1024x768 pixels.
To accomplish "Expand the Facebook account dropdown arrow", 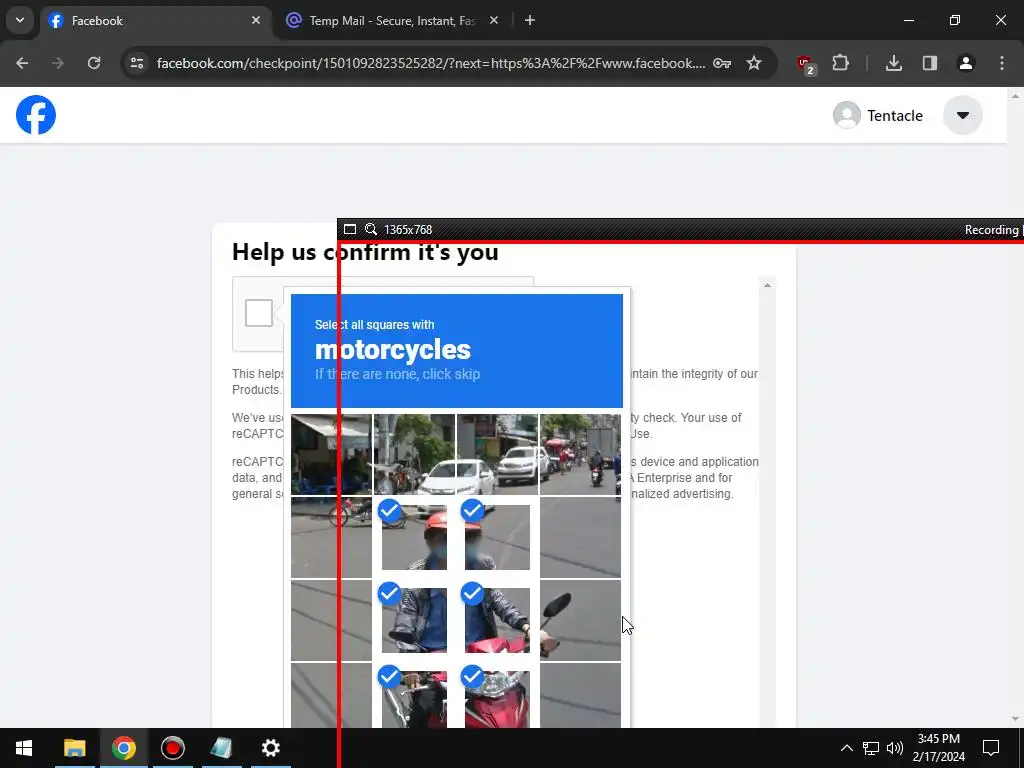I will pyautogui.click(x=963, y=116).
